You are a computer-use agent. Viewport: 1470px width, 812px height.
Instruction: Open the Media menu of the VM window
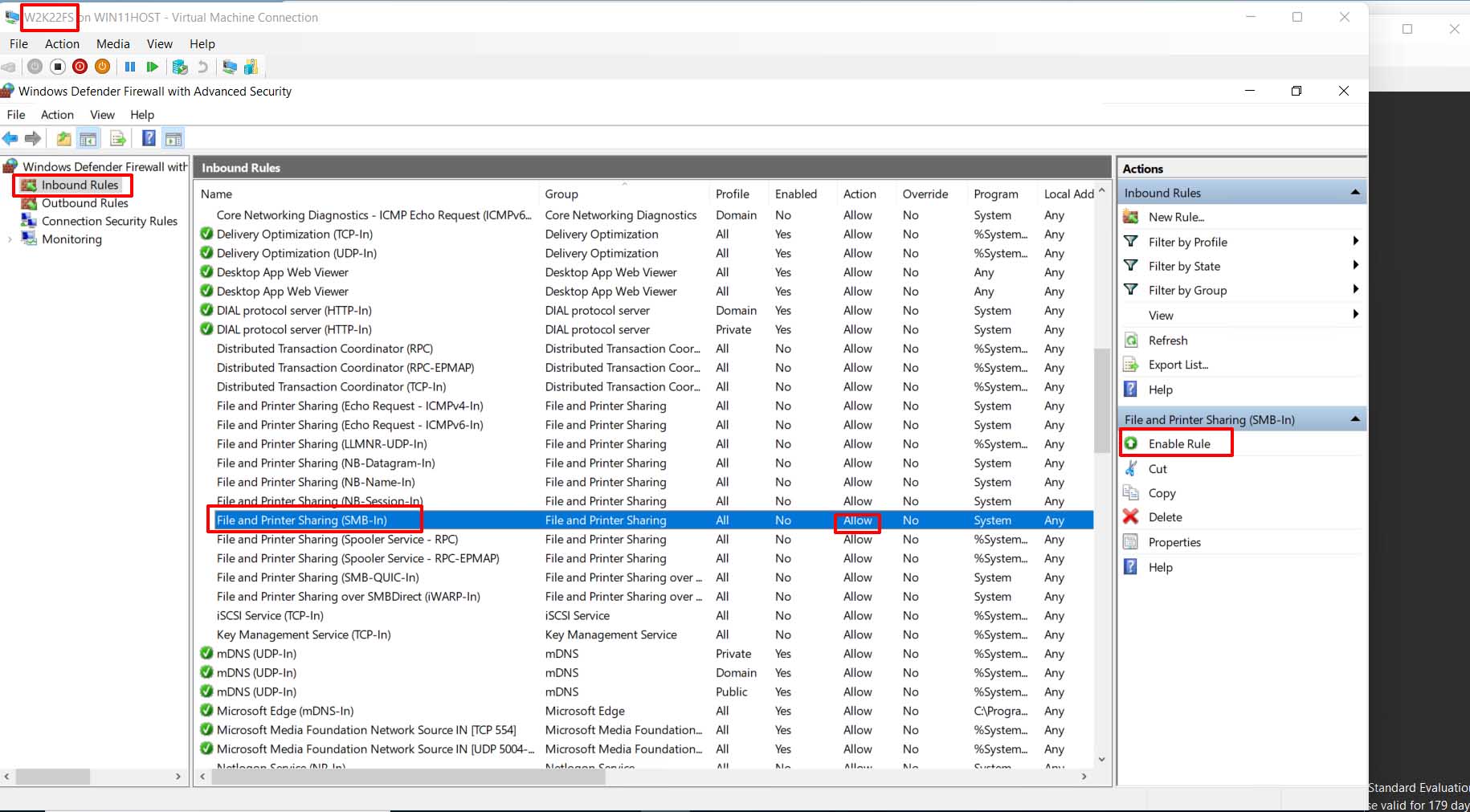click(x=112, y=44)
